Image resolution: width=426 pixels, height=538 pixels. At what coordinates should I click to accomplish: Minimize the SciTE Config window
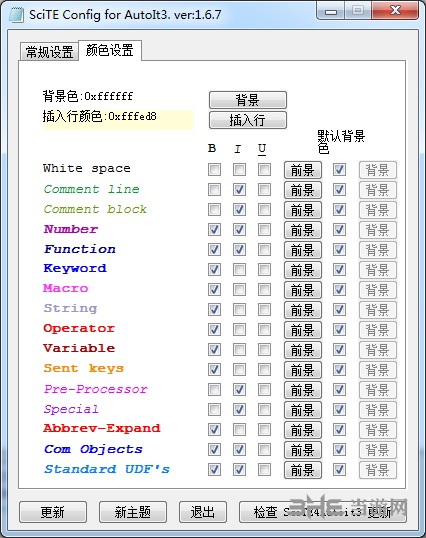pos(331,11)
